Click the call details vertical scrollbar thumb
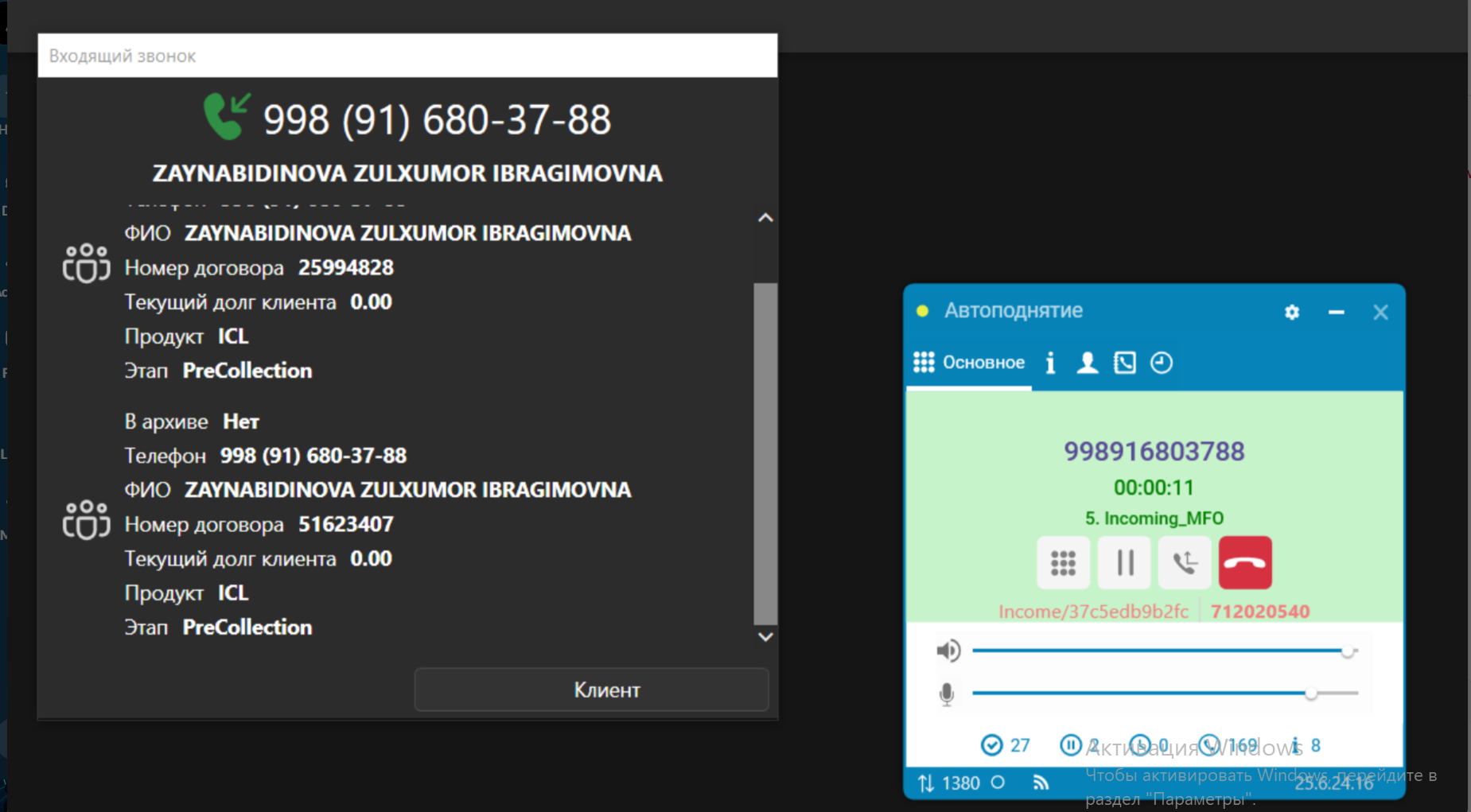 (765, 453)
